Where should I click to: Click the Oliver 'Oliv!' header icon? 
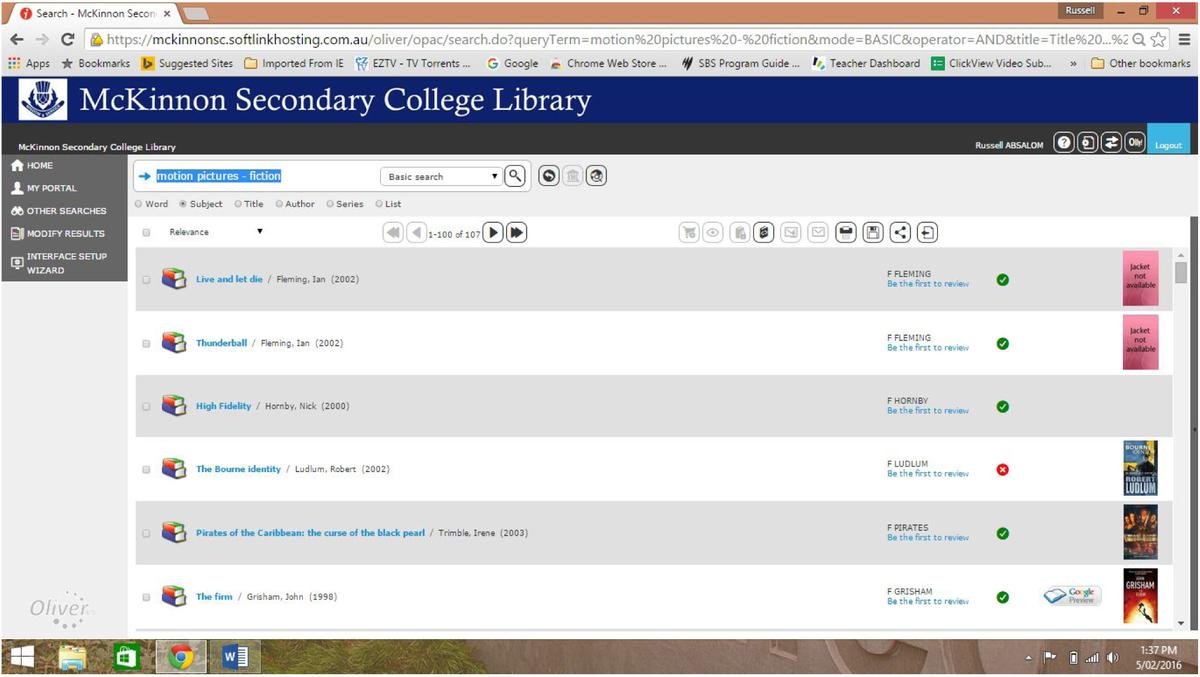(x=1135, y=144)
